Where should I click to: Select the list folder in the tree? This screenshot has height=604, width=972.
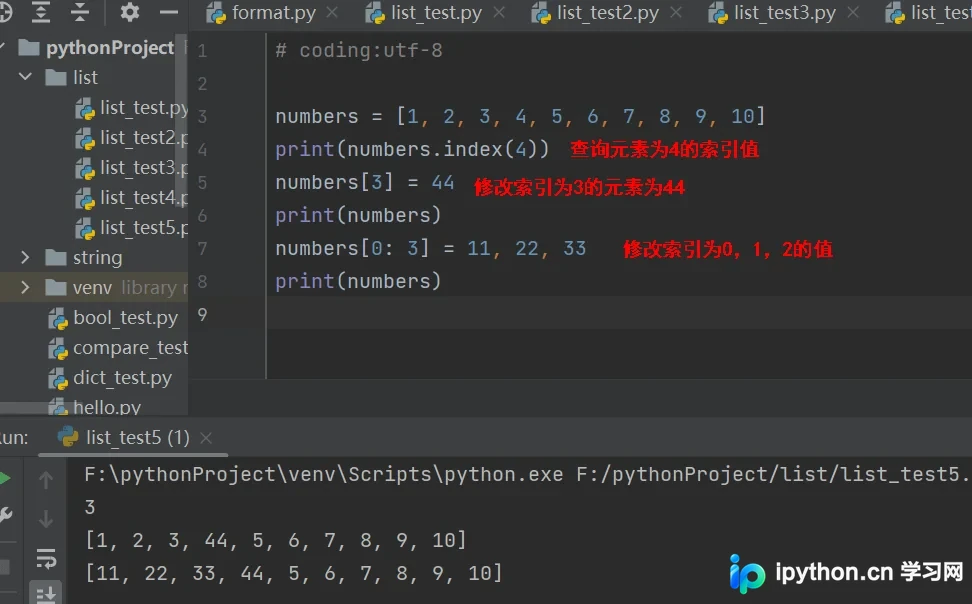click(72, 78)
